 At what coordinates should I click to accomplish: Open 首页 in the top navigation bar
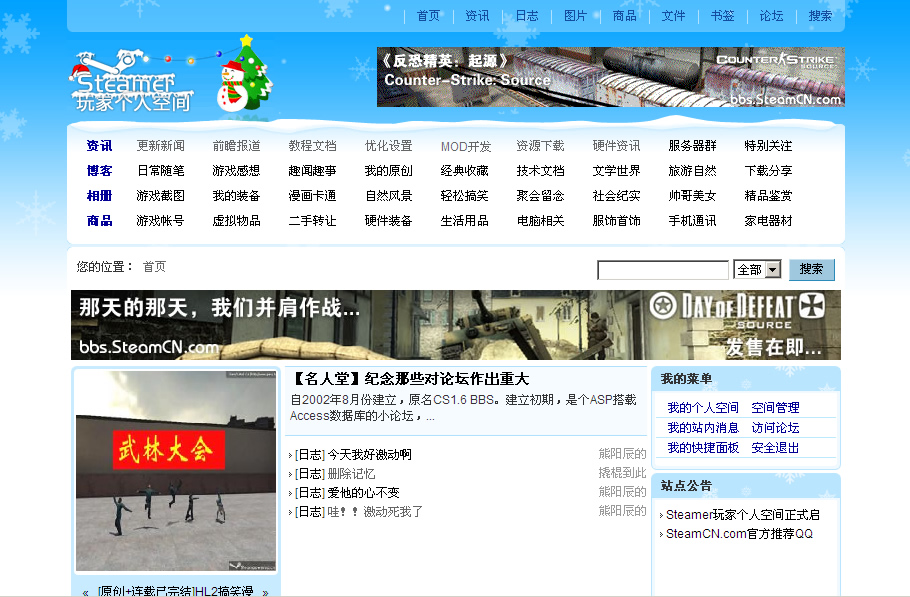[x=428, y=16]
